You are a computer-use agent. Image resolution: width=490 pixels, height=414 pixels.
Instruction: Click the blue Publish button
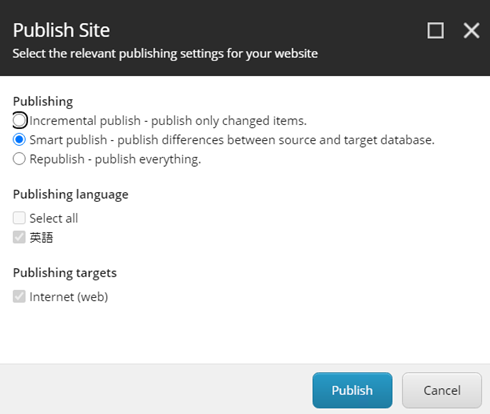[x=352, y=390]
